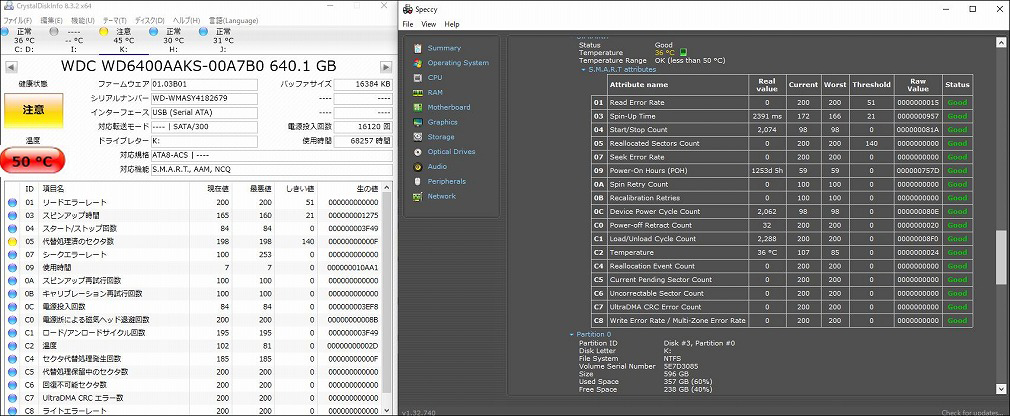
Task: Click the firmware field showing 01.03B01
Action: coord(204,84)
